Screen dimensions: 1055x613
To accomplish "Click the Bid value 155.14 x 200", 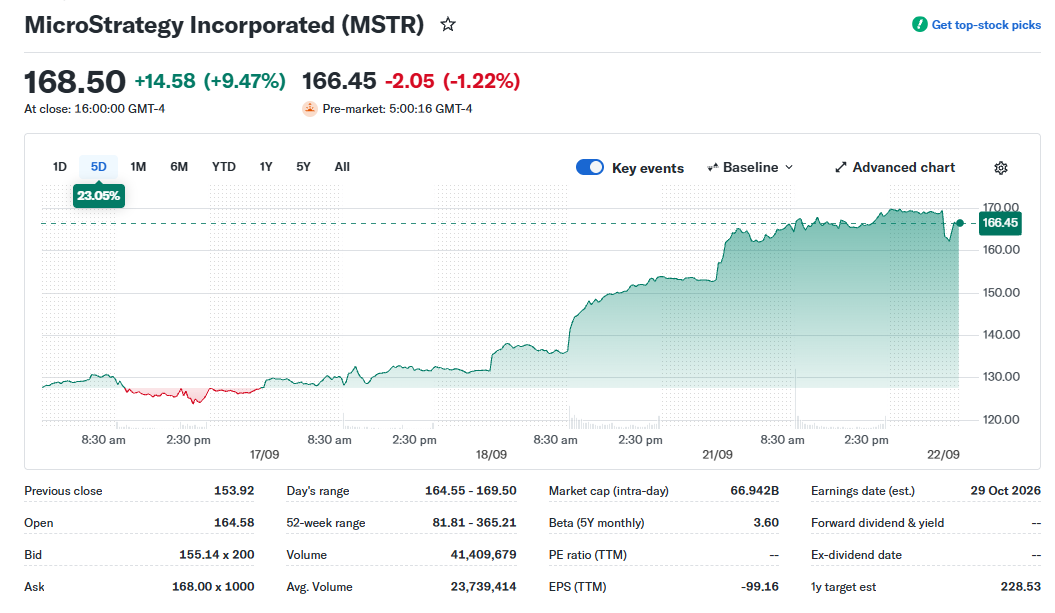I will [217, 554].
